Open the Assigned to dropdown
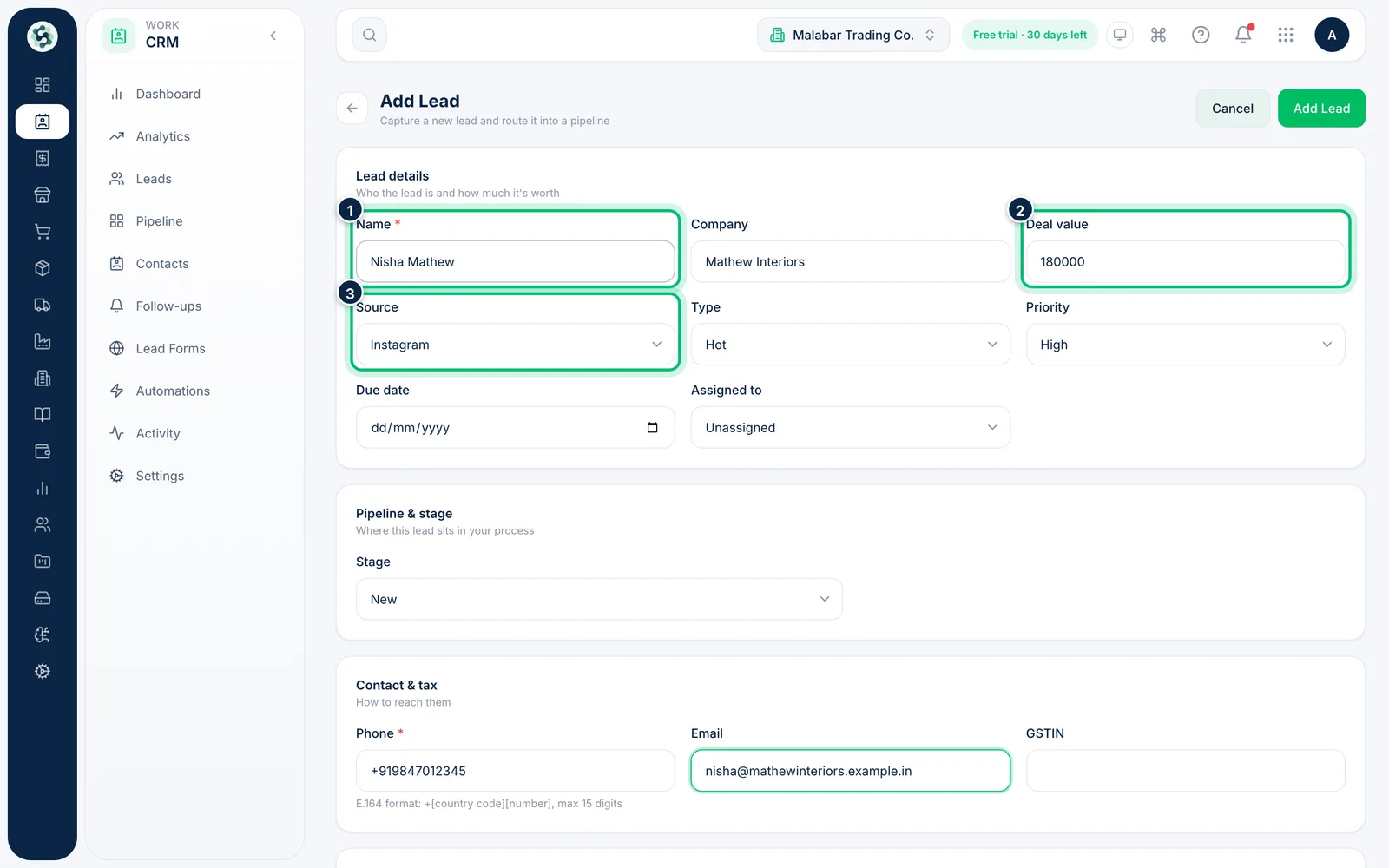1389x868 pixels. point(851,428)
